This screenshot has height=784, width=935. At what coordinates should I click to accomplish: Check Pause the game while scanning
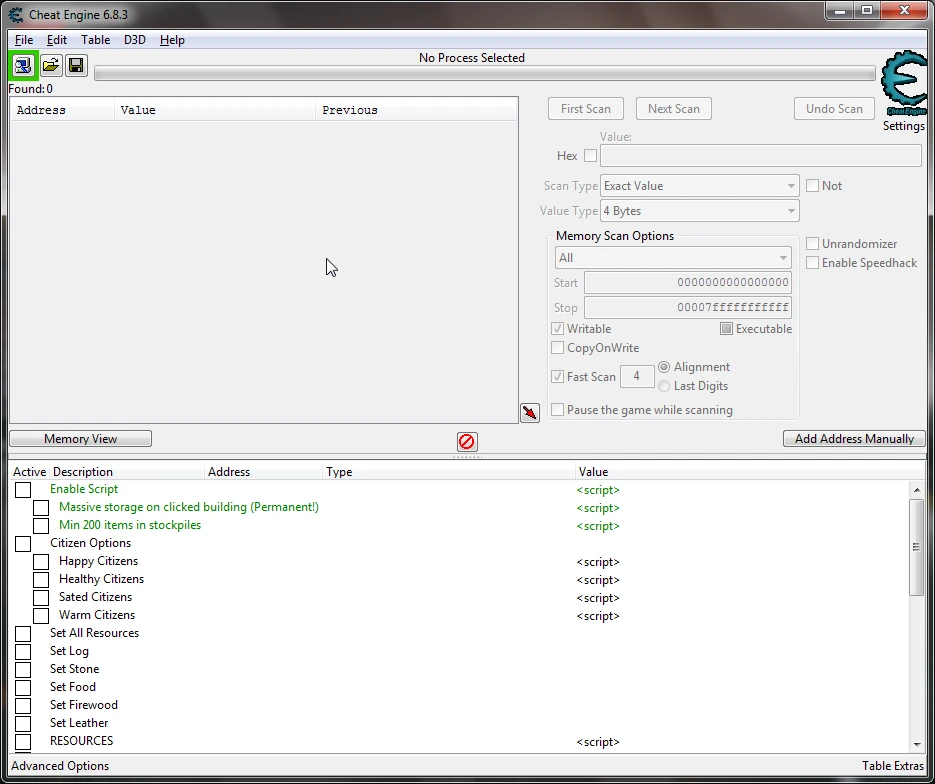click(x=558, y=409)
